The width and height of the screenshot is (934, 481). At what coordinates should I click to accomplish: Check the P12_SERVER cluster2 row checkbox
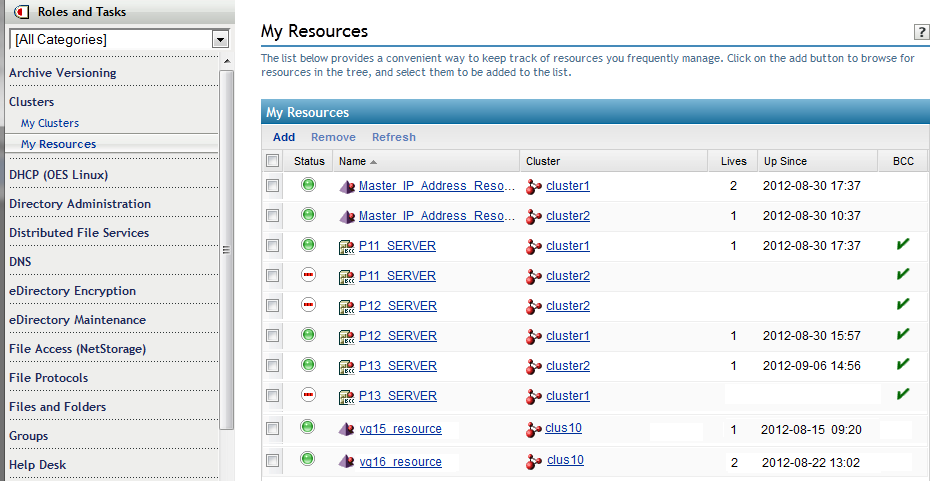[x=273, y=305]
